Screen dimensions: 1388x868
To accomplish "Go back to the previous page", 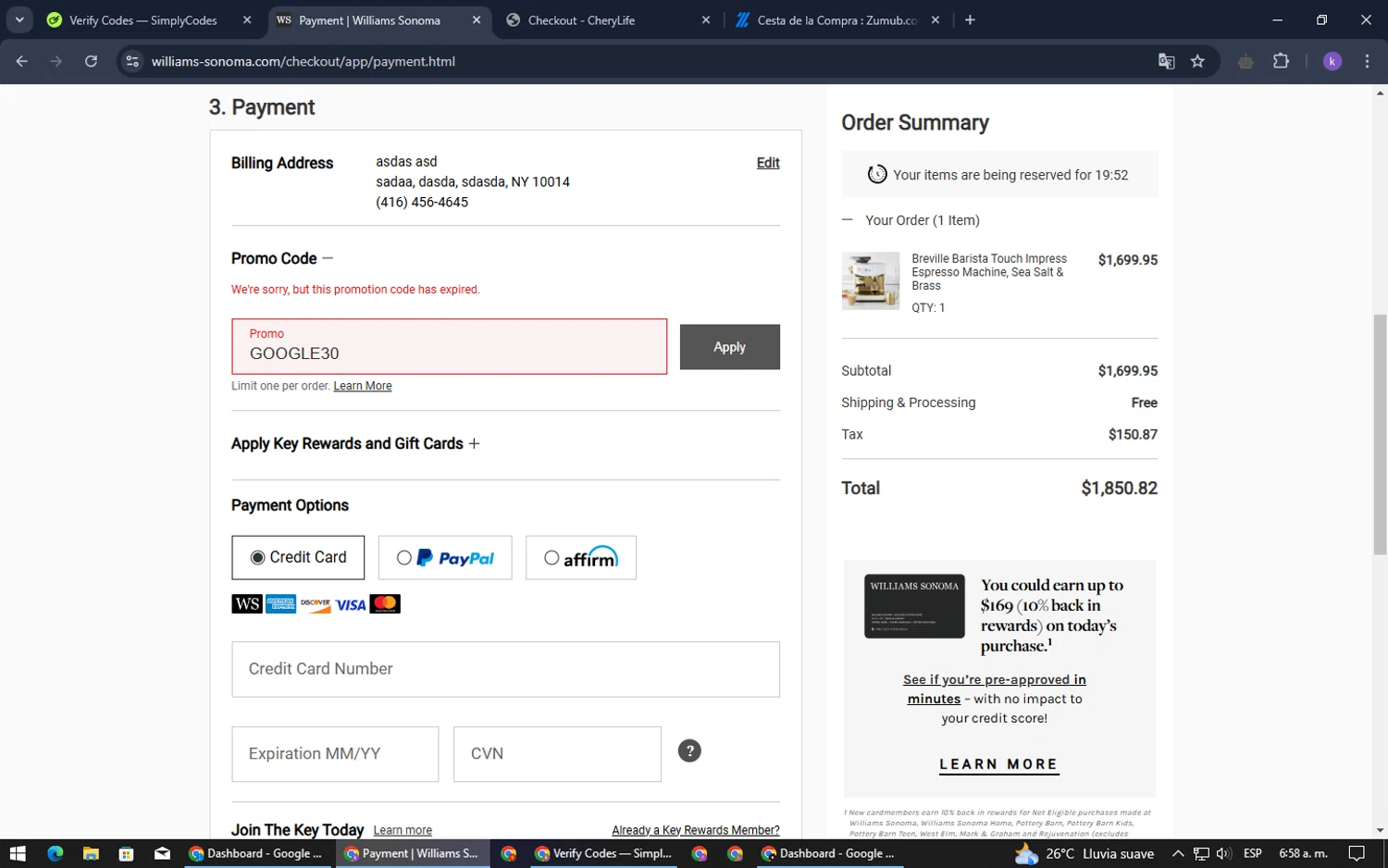I will [22, 61].
